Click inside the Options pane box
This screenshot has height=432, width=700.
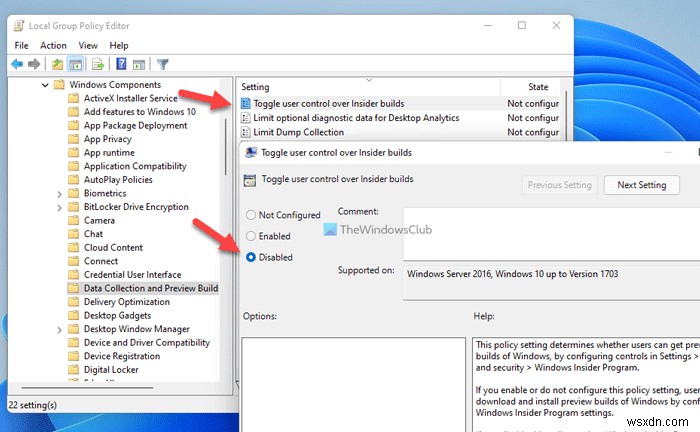pyautogui.click(x=353, y=385)
